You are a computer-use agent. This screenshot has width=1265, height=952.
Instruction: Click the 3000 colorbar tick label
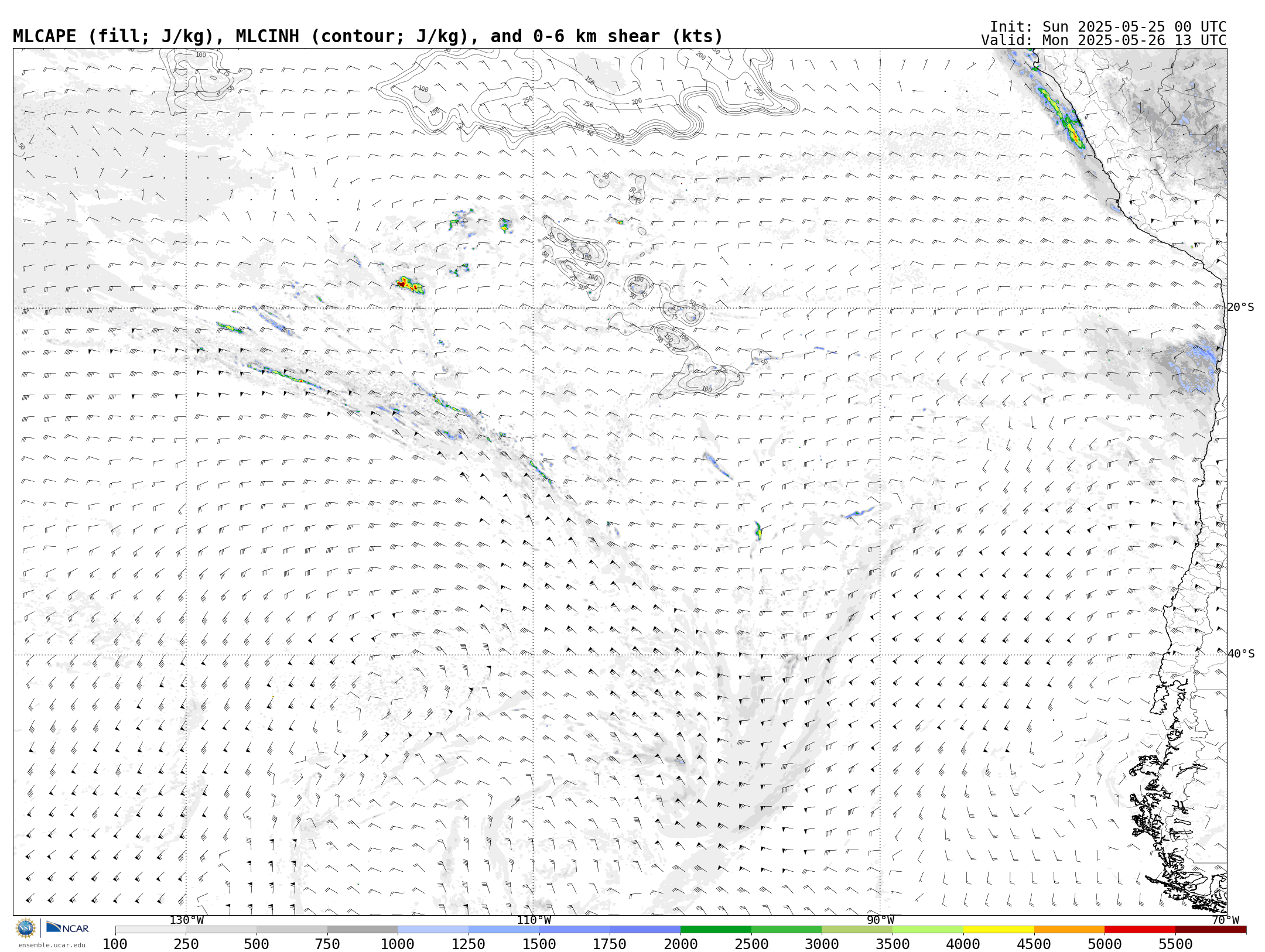pos(822,944)
